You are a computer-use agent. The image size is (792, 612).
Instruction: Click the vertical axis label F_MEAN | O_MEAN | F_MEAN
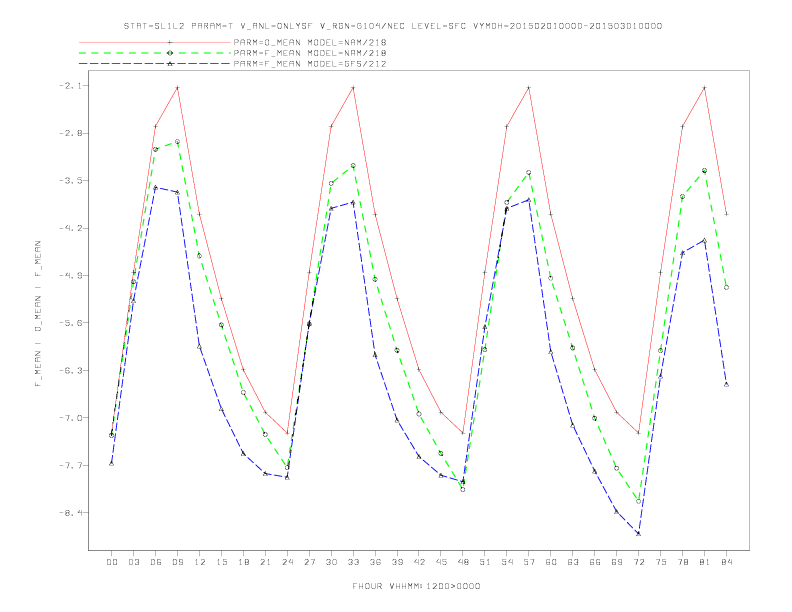[38, 314]
